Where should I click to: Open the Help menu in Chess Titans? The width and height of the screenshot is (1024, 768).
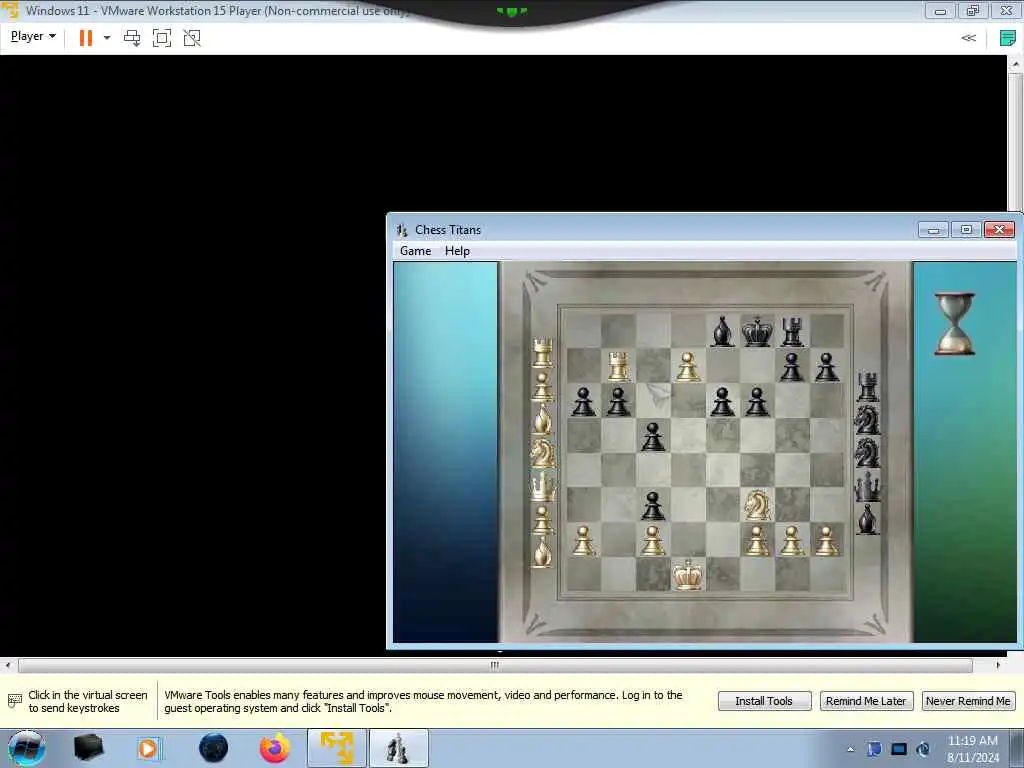pyautogui.click(x=457, y=251)
